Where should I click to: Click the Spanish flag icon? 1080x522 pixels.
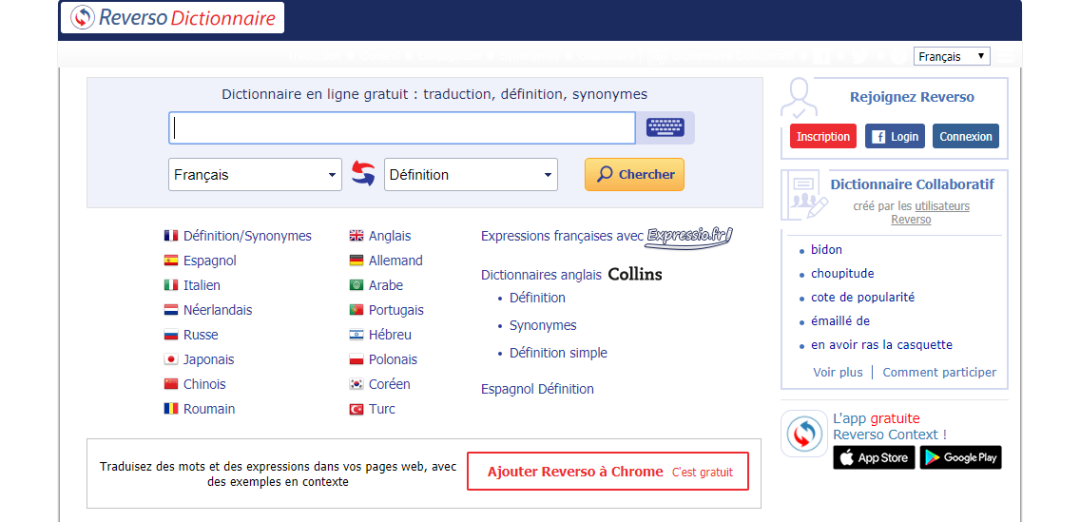(x=171, y=261)
